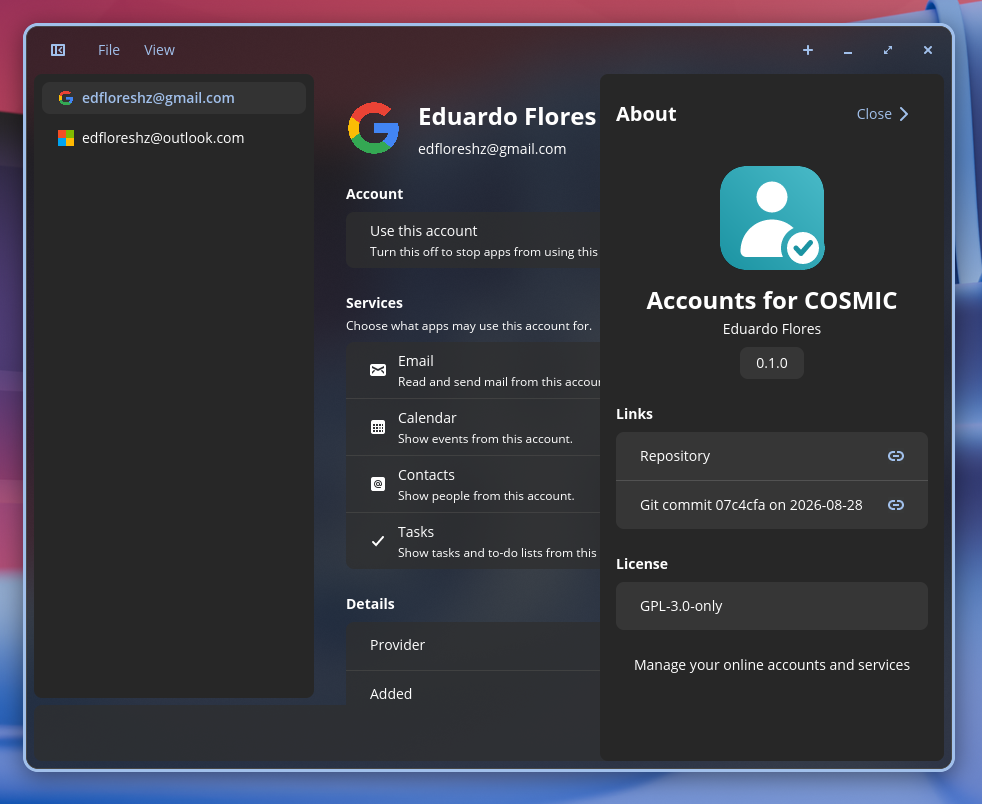The image size is (982, 804).
Task: Select the edfloreshz@outlook.com account
Action: (x=173, y=138)
